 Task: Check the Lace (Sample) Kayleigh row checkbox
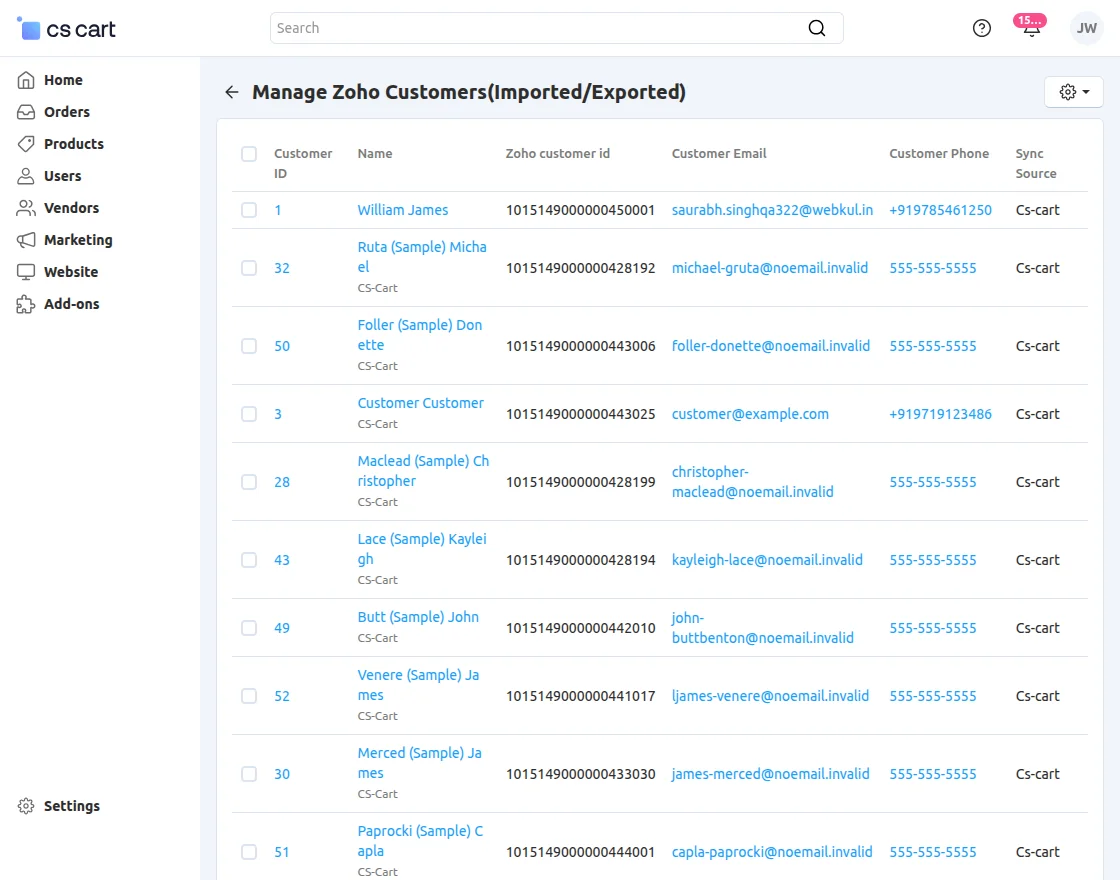point(249,560)
